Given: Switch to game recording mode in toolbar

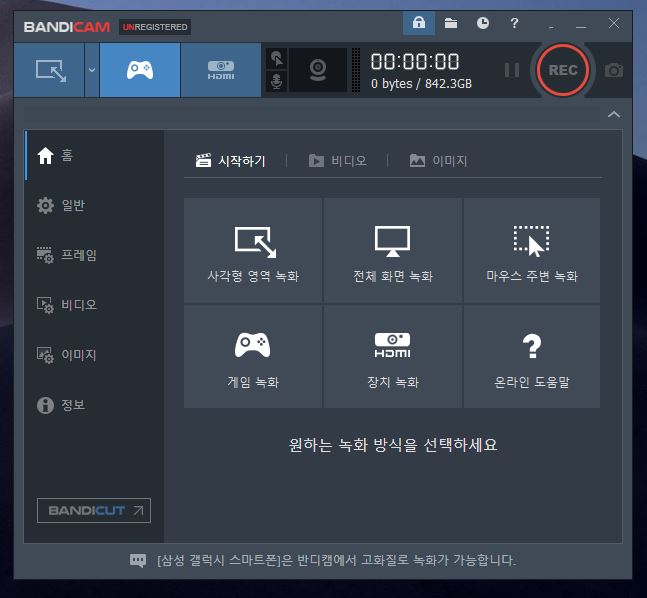Looking at the screenshot, I should pos(140,70).
